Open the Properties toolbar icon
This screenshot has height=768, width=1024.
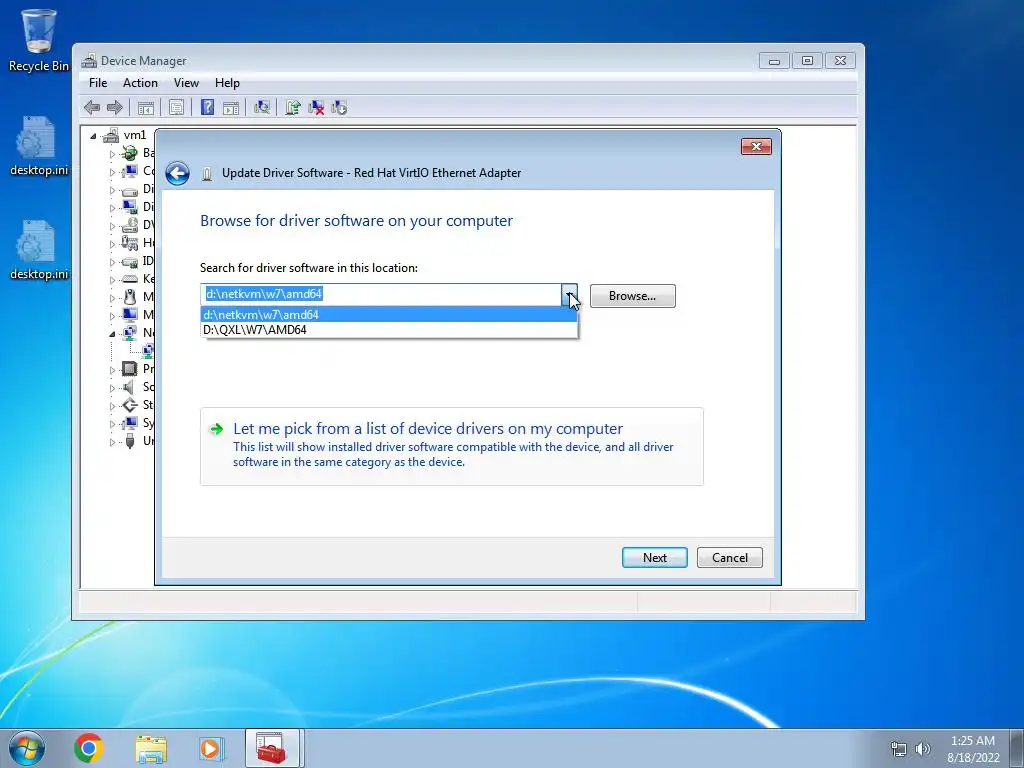(176, 108)
